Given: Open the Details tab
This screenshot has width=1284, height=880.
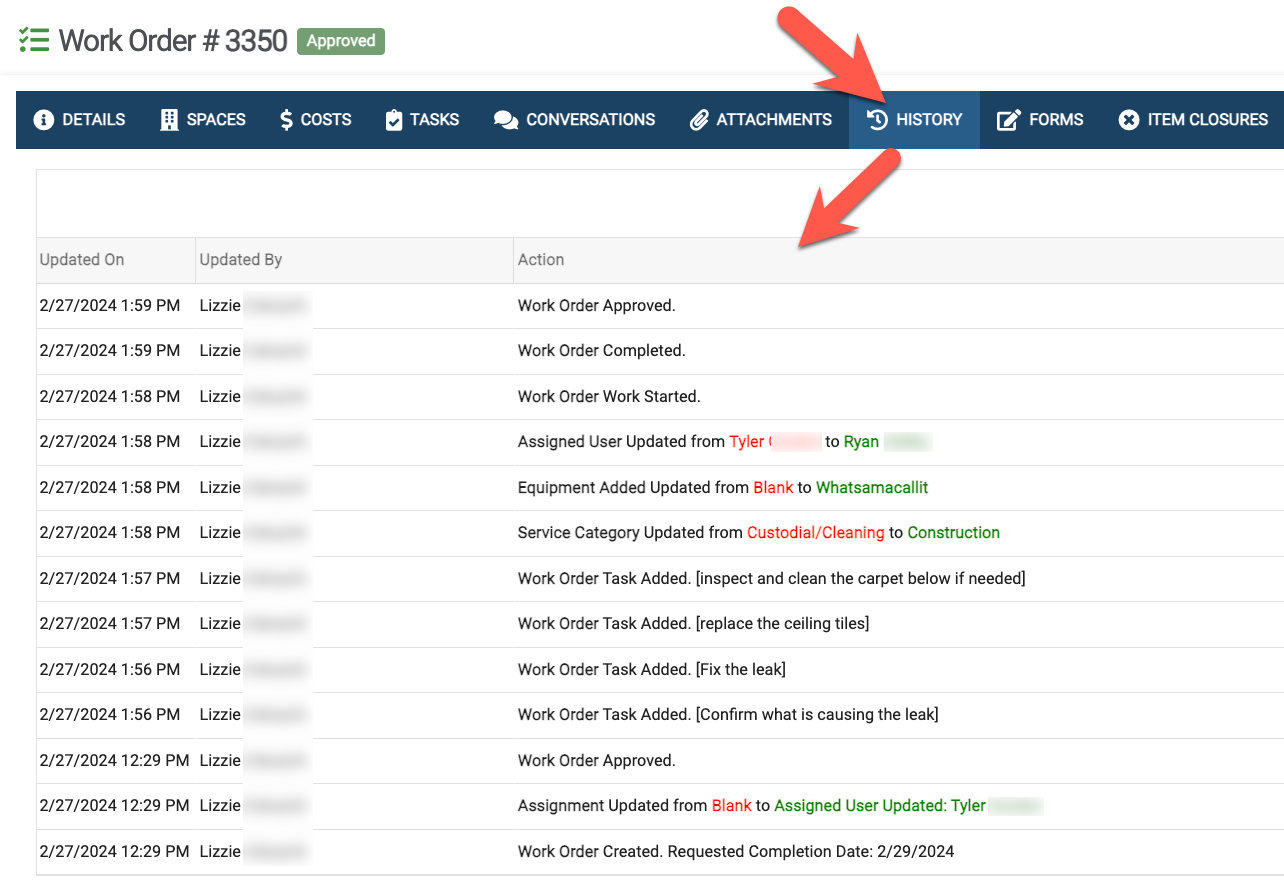Looking at the screenshot, I should [x=93, y=120].
